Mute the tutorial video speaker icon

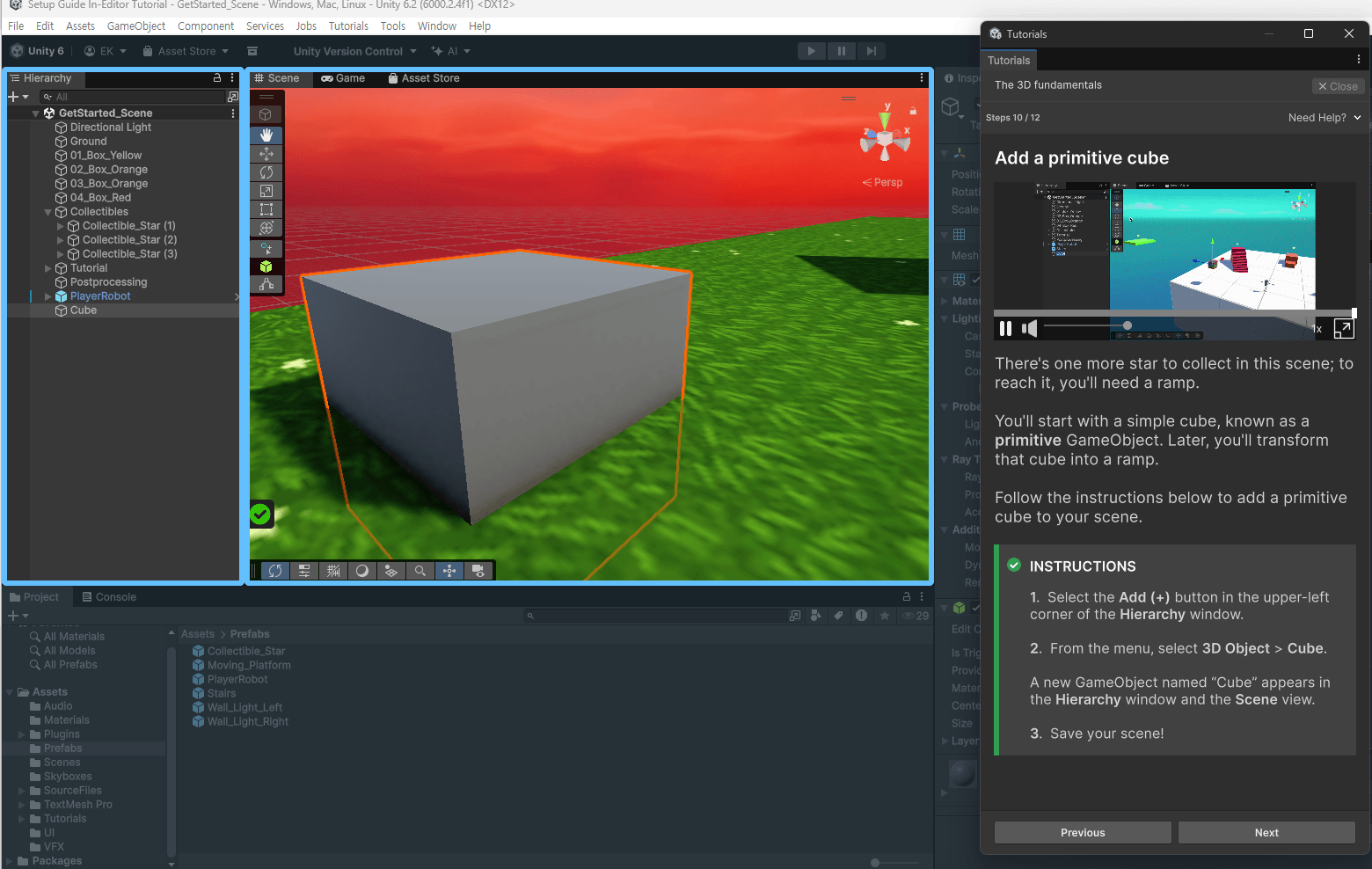pyautogui.click(x=1029, y=329)
